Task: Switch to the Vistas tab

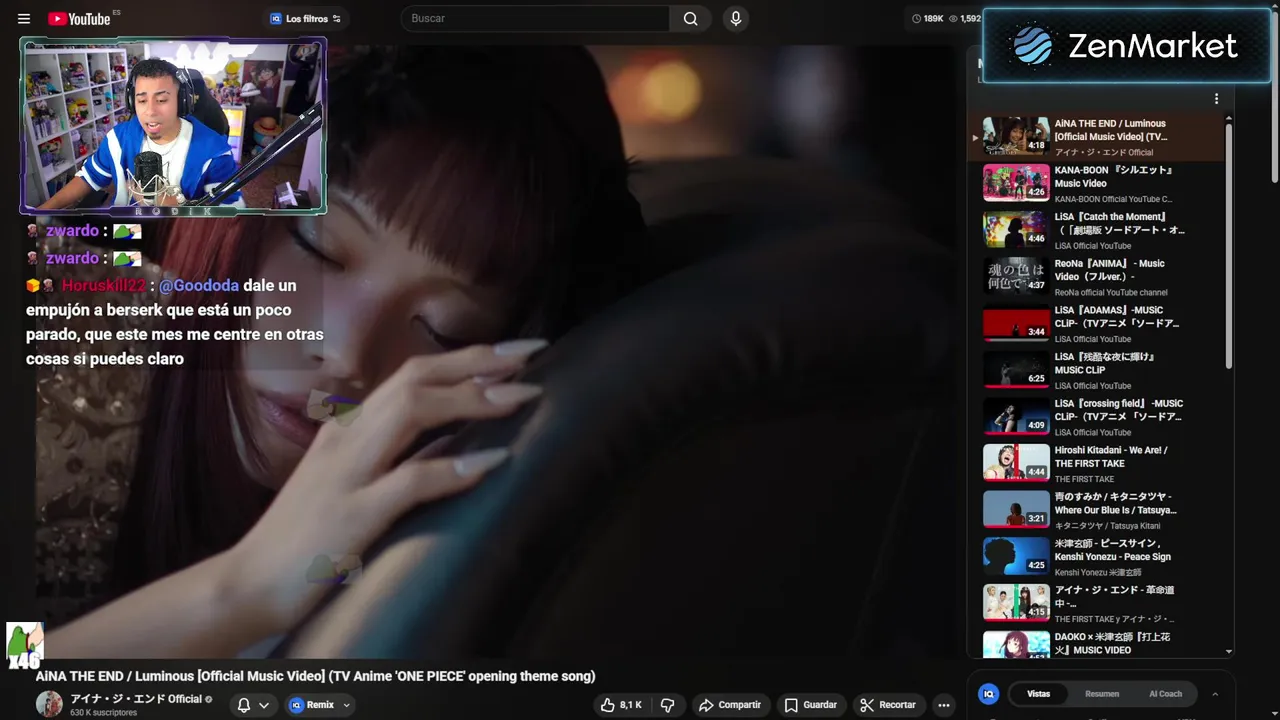Action: [1039, 694]
